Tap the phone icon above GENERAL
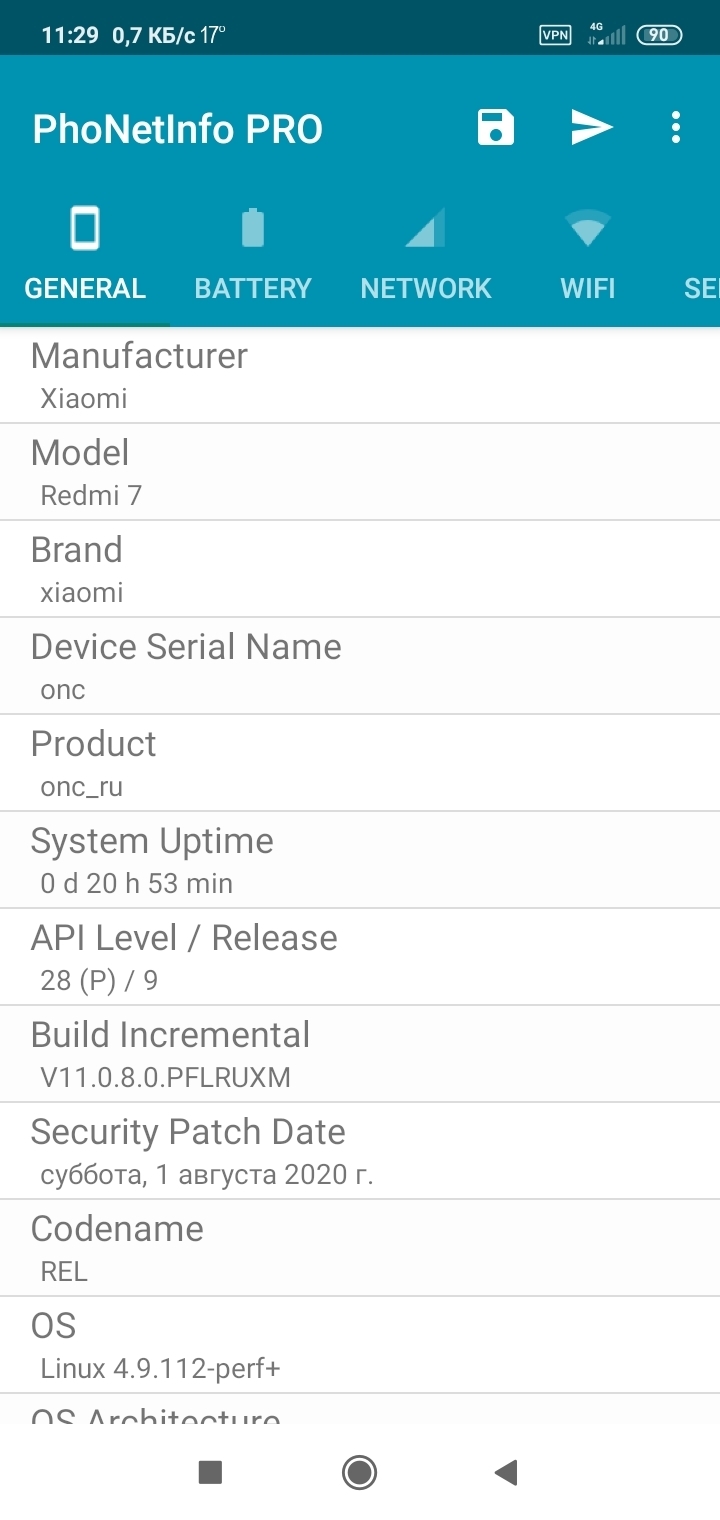This screenshot has width=720, height=1520. pyautogui.click(x=85, y=228)
